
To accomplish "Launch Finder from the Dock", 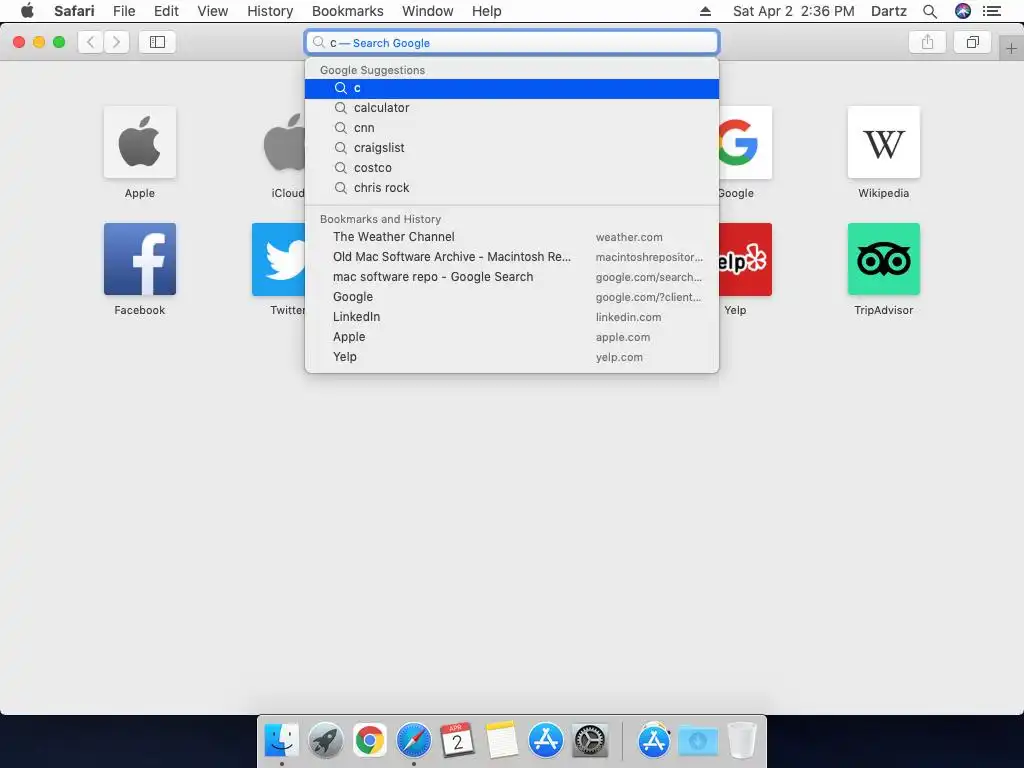I will (x=281, y=741).
